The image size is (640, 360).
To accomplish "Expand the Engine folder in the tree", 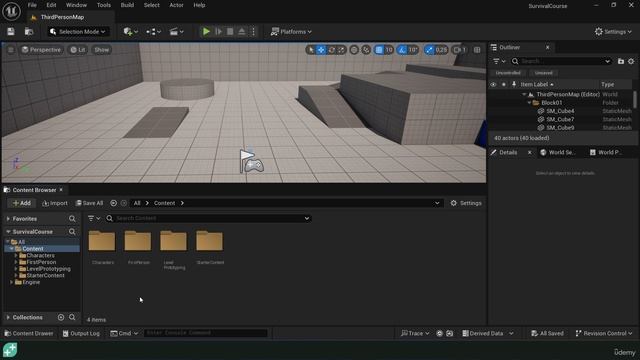I will click(11, 282).
